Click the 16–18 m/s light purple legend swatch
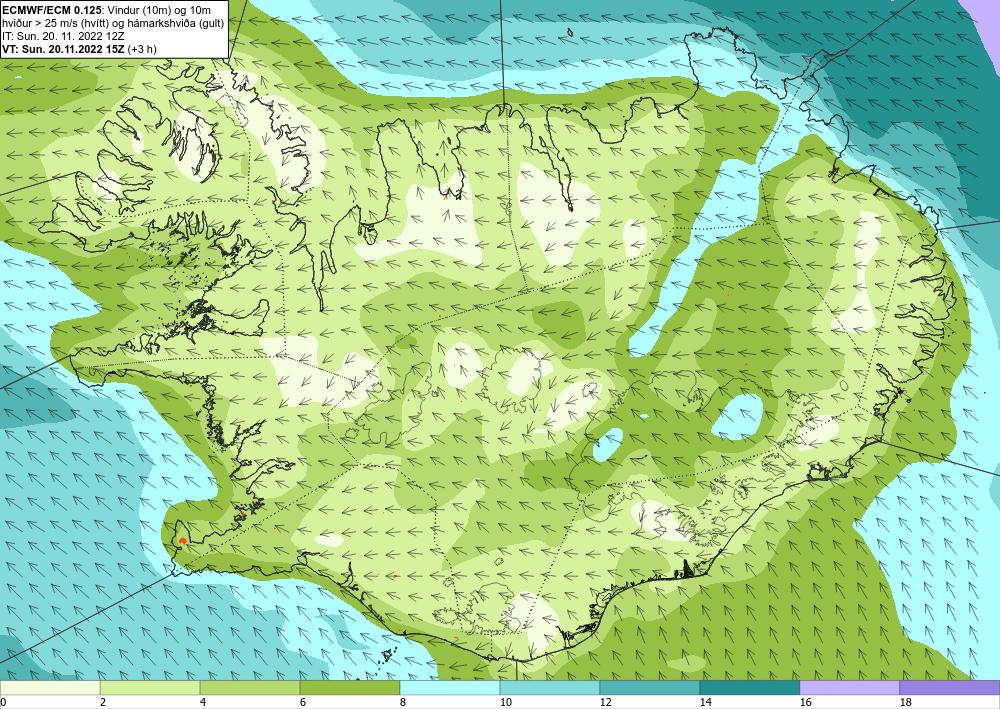This screenshot has height=709, width=1000. click(x=849, y=688)
